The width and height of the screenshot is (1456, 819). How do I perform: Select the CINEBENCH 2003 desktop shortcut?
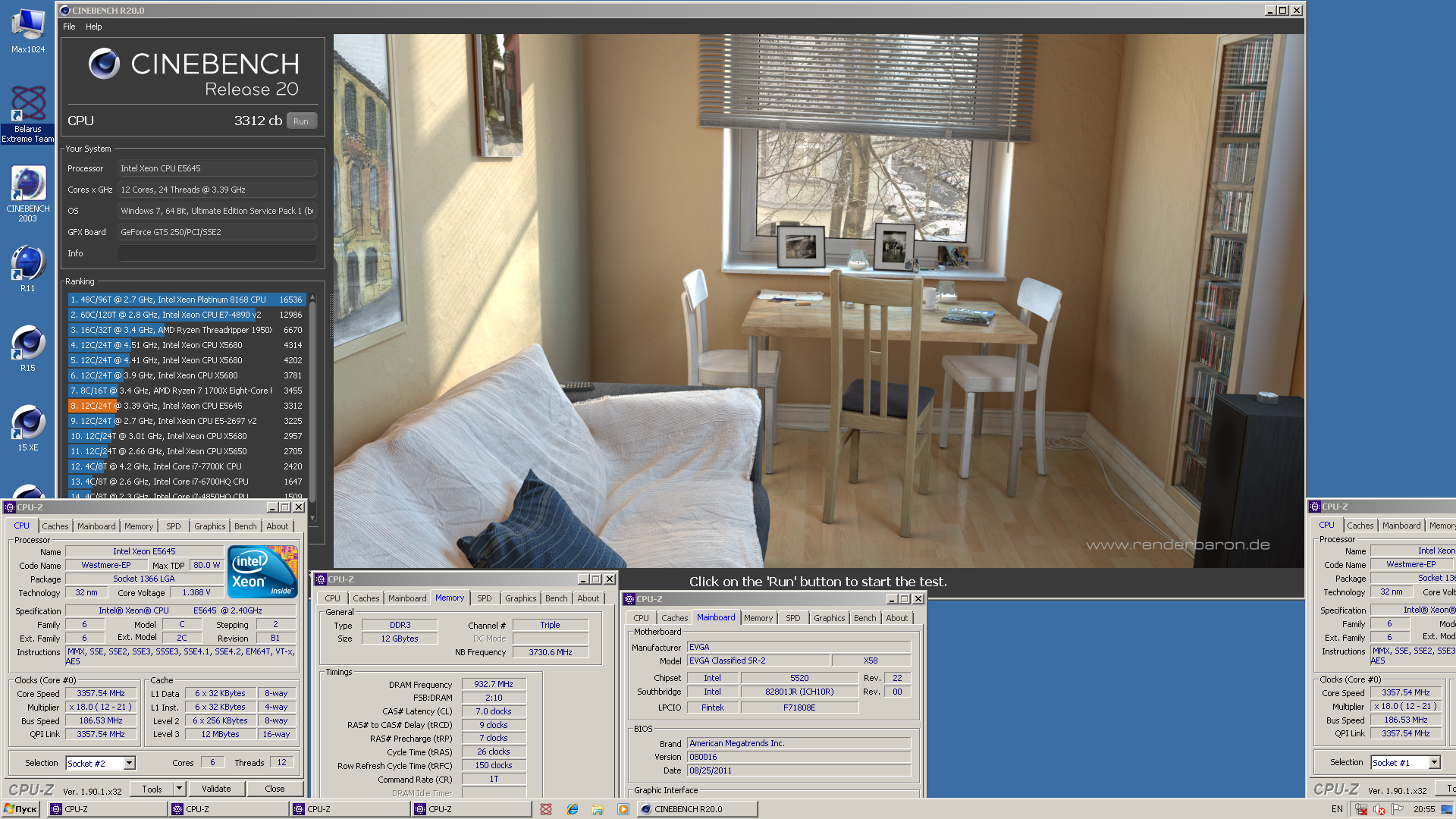coord(28,193)
